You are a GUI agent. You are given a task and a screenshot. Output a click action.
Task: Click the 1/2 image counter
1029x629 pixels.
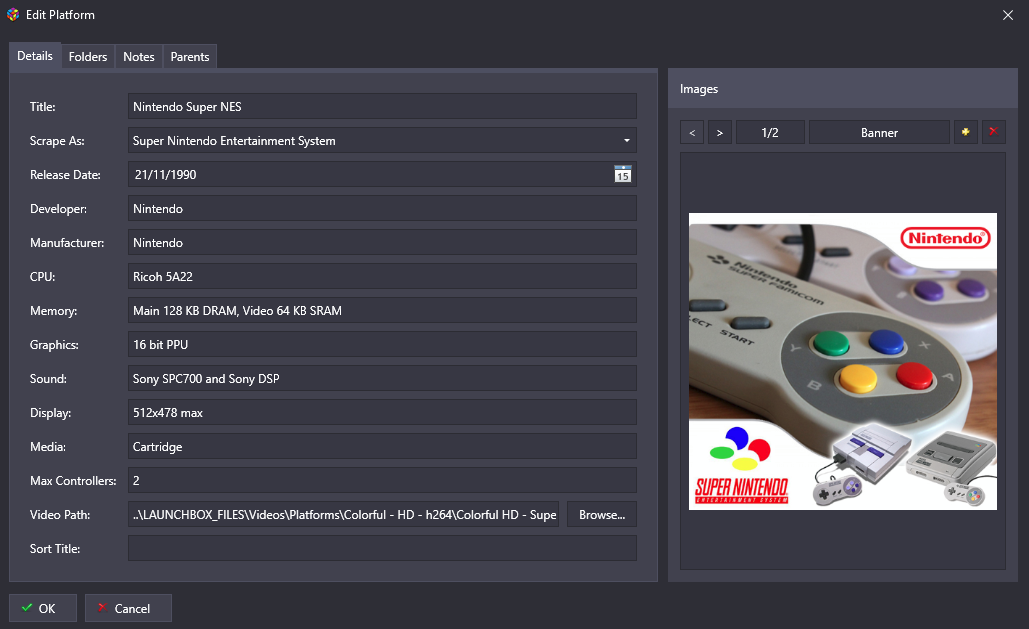tap(770, 132)
